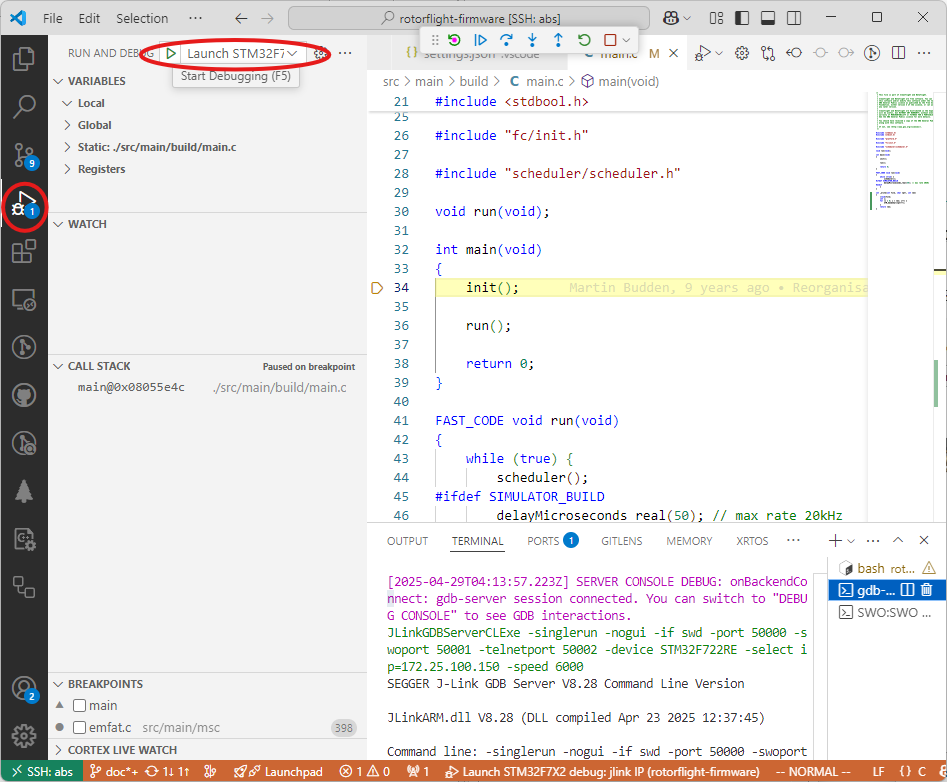Image resolution: width=947 pixels, height=782 pixels.
Task: Toggle the emfat.c breakpoint checkbox
Action: pyautogui.click(x=79, y=728)
